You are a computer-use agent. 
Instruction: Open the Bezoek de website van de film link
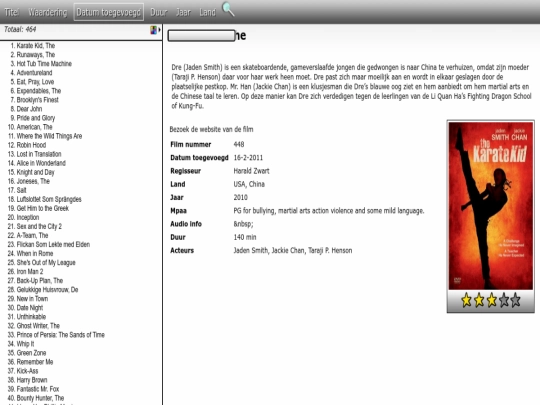(211, 129)
